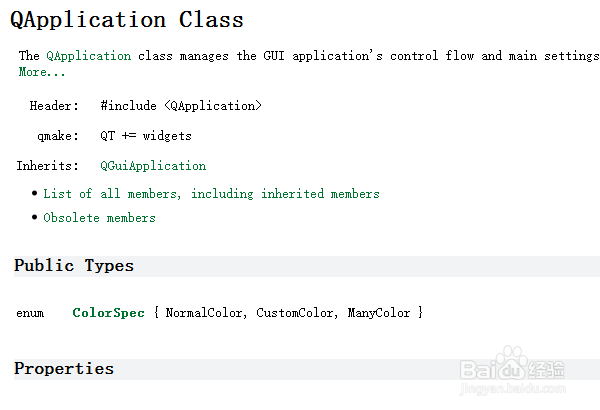Click the bullet beside Obsolete members
This screenshot has height=410, width=600.
(x=35, y=217)
